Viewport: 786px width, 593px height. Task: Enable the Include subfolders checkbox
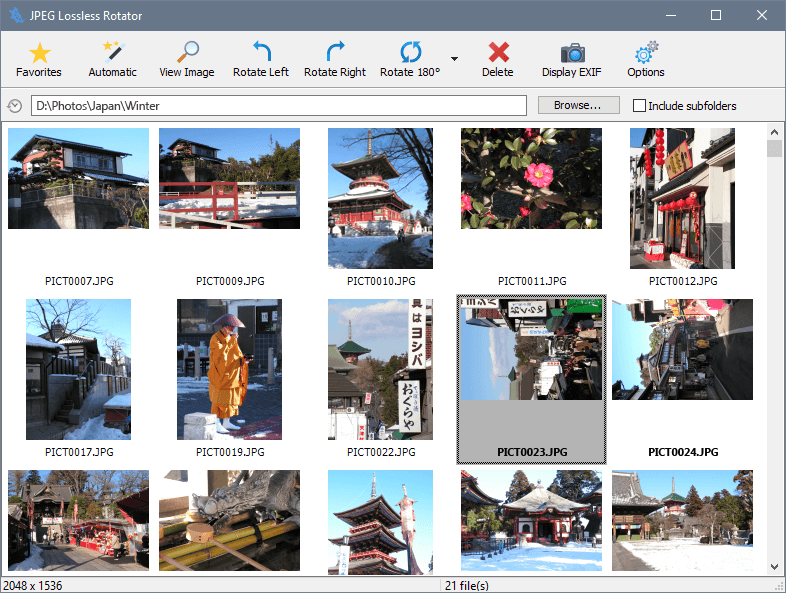point(640,106)
